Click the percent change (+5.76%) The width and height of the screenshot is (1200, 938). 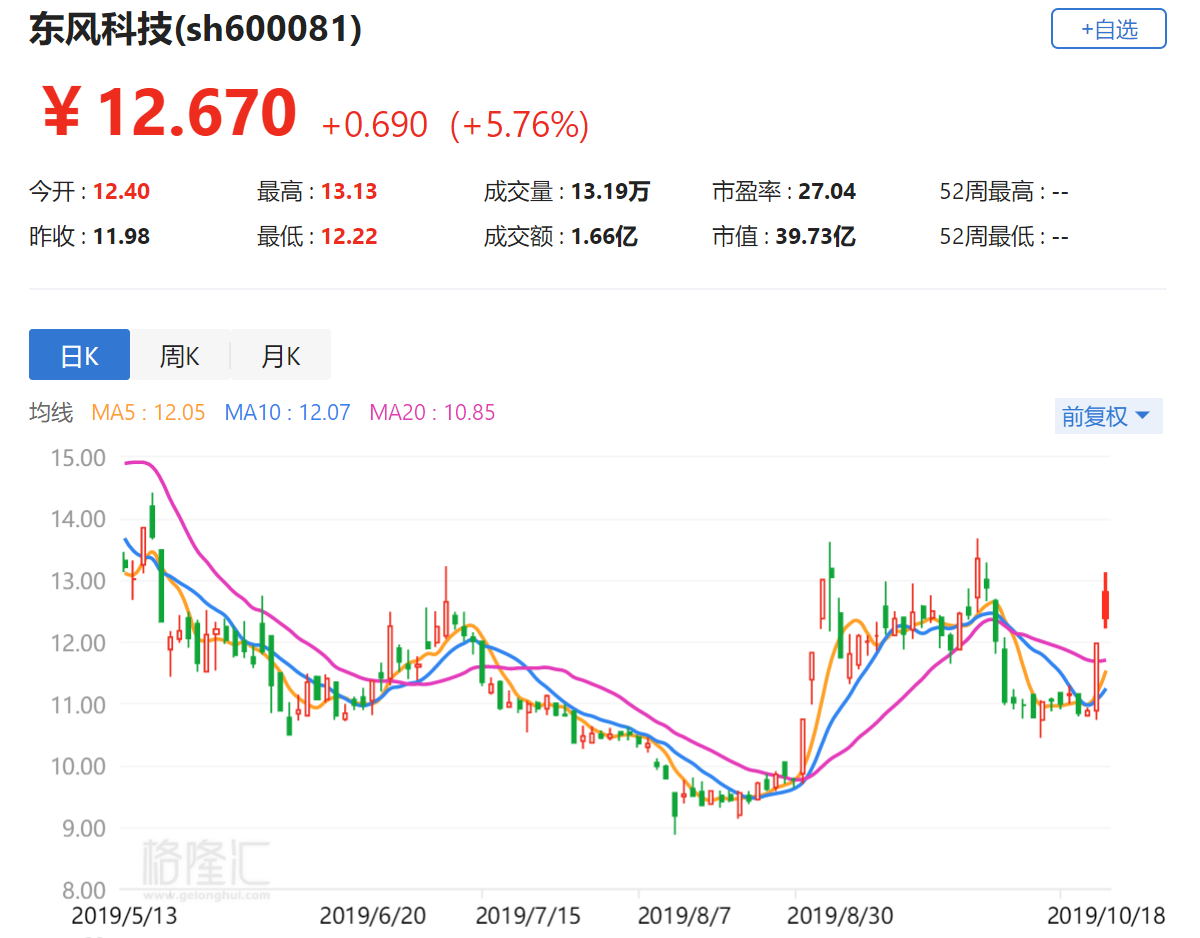(519, 125)
